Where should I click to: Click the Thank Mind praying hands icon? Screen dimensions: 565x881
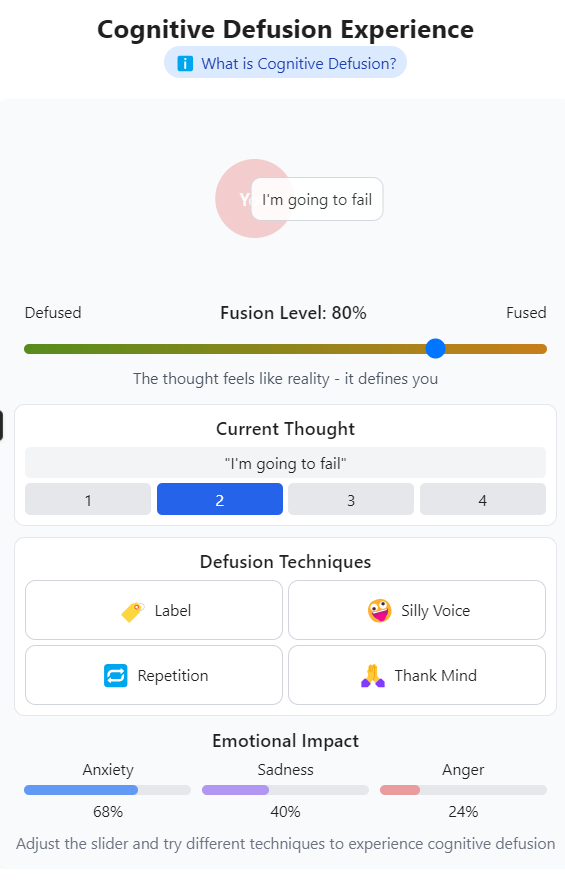tap(373, 675)
